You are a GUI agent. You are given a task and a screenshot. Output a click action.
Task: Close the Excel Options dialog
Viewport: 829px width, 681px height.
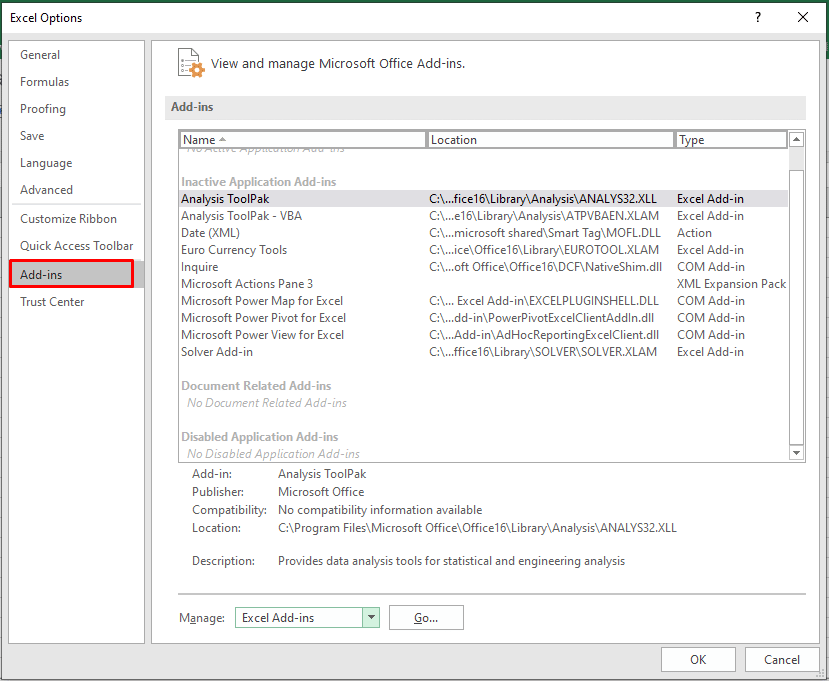[803, 17]
